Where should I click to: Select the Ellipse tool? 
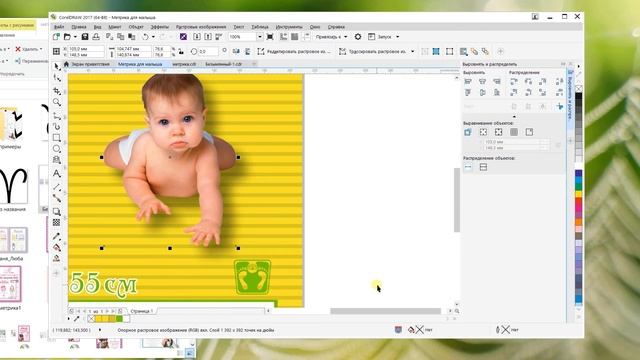coord(57,149)
